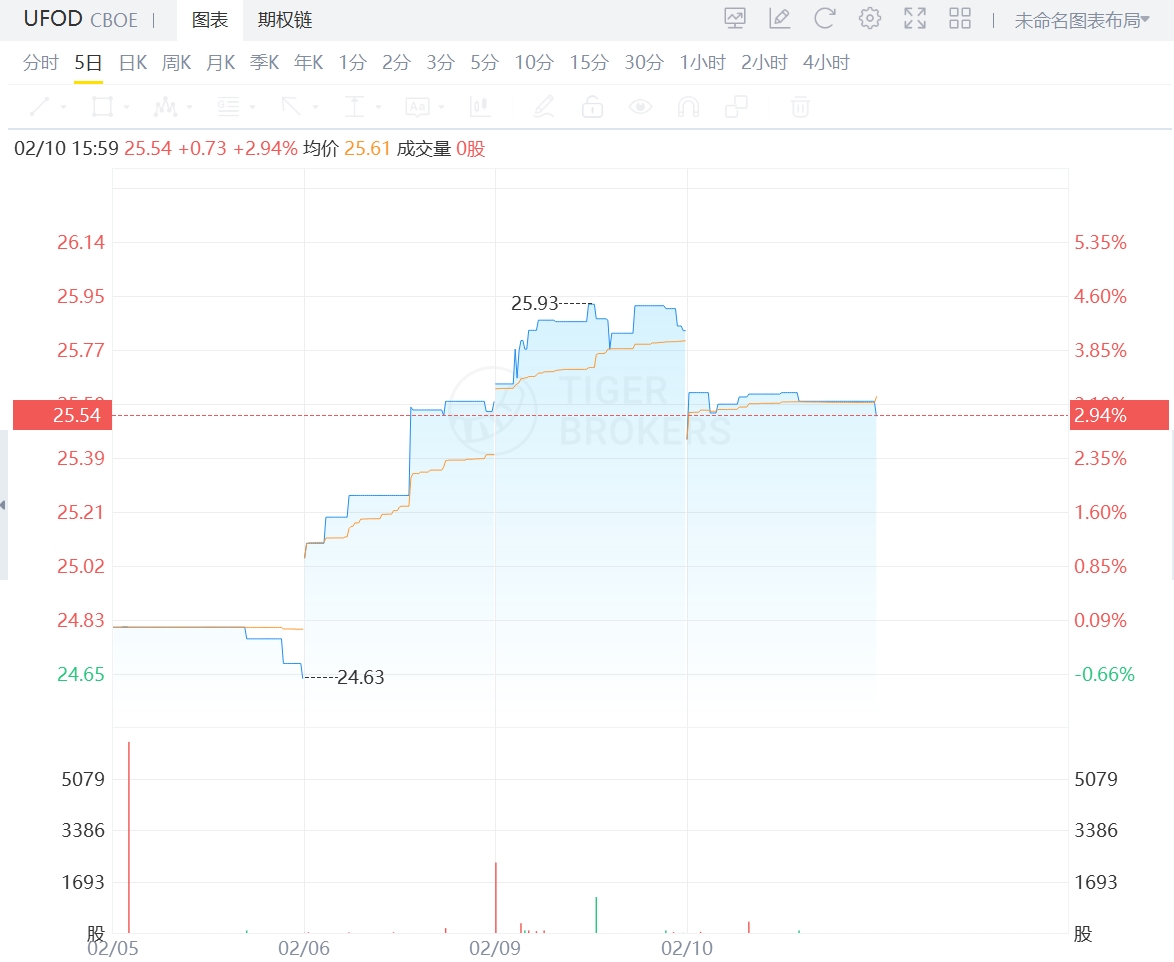Toggle the magnet snap mode

tap(688, 107)
